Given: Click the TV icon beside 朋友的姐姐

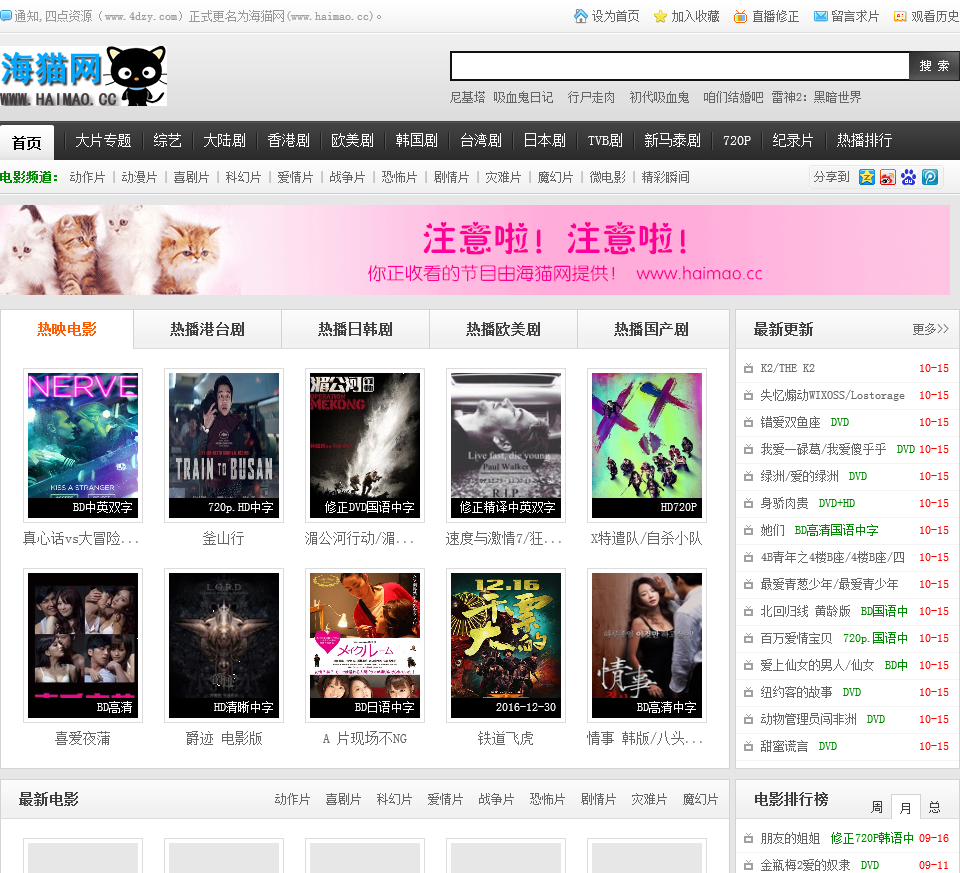Looking at the screenshot, I should point(748,838).
